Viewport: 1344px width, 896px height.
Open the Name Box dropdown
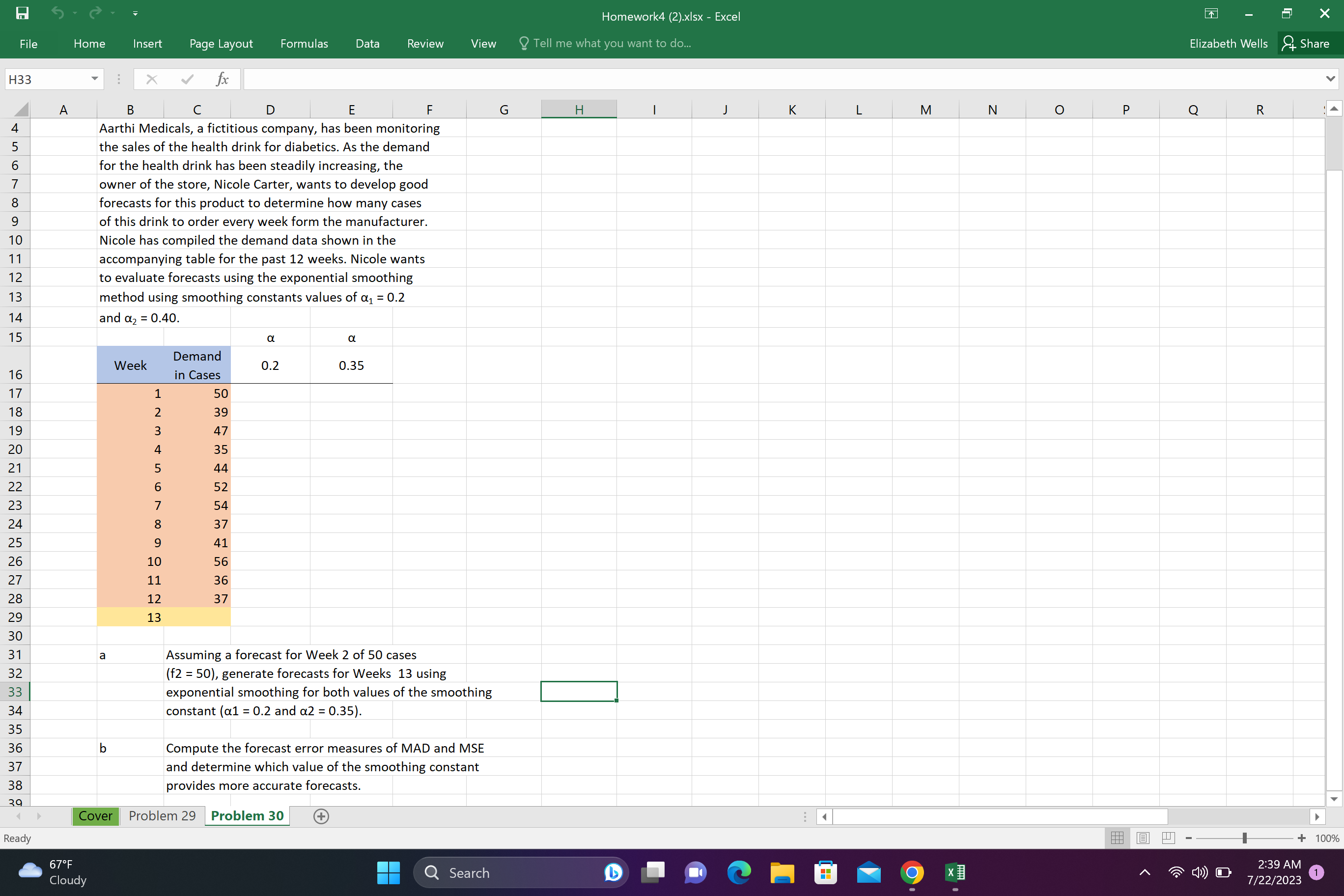point(95,79)
